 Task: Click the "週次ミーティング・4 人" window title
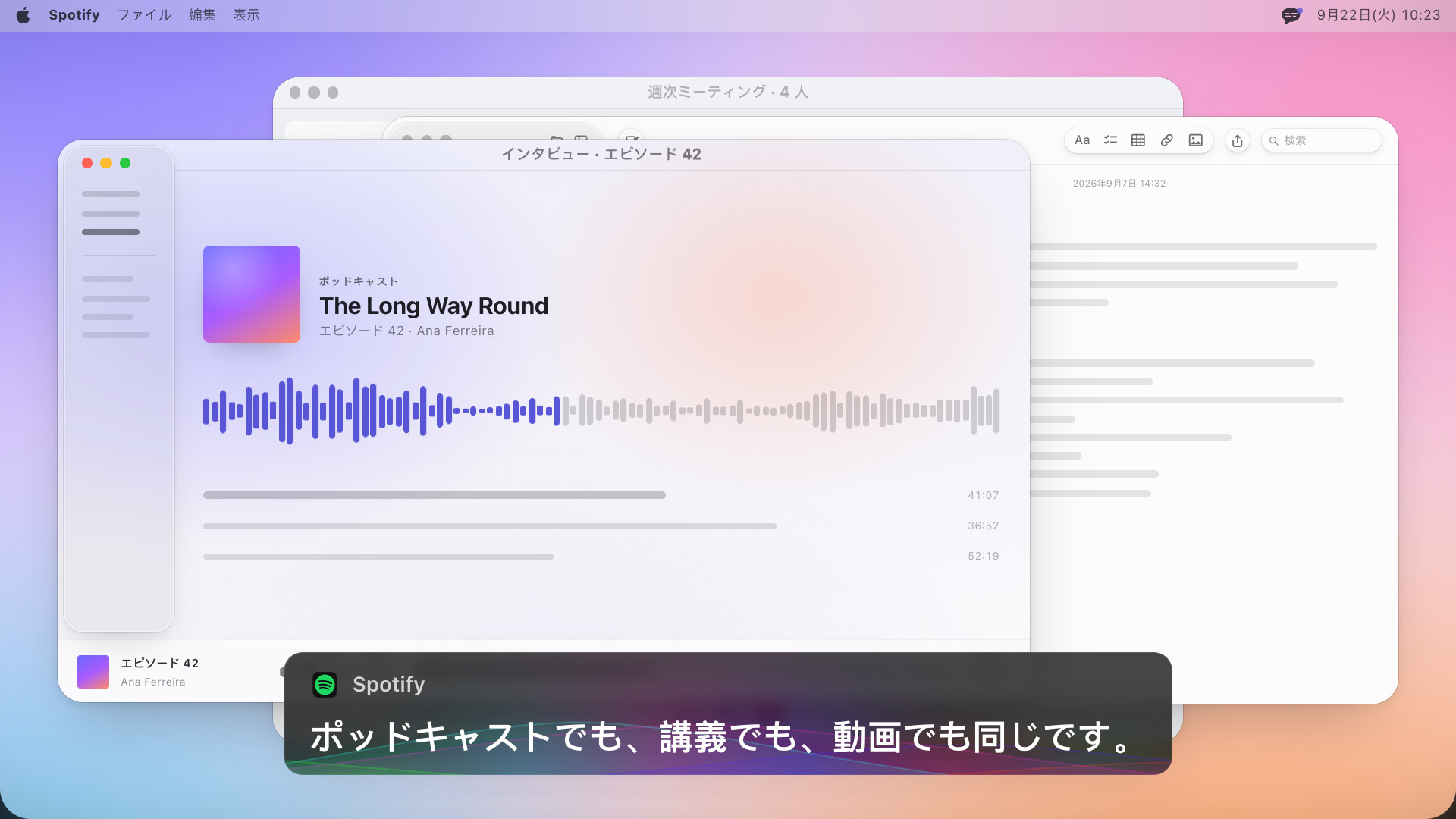tap(728, 92)
